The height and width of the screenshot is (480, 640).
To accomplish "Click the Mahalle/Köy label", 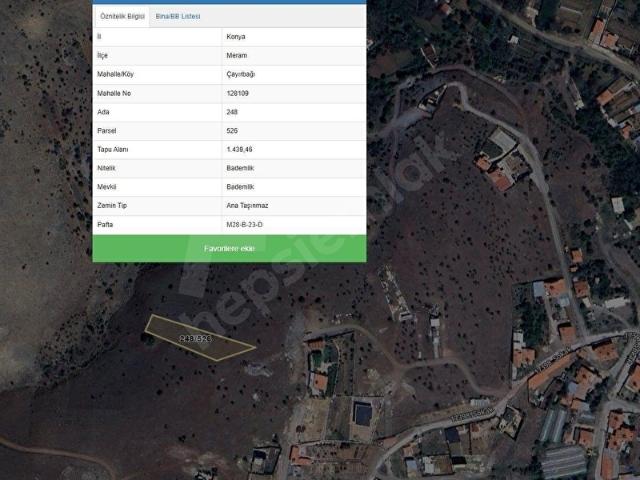I will 116,74.
